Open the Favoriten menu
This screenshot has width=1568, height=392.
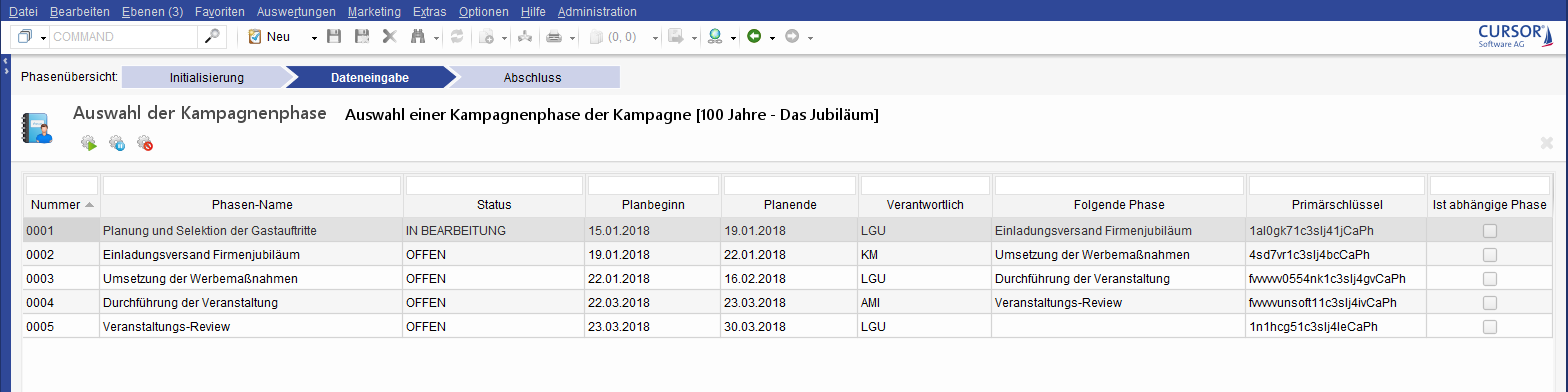click(221, 12)
